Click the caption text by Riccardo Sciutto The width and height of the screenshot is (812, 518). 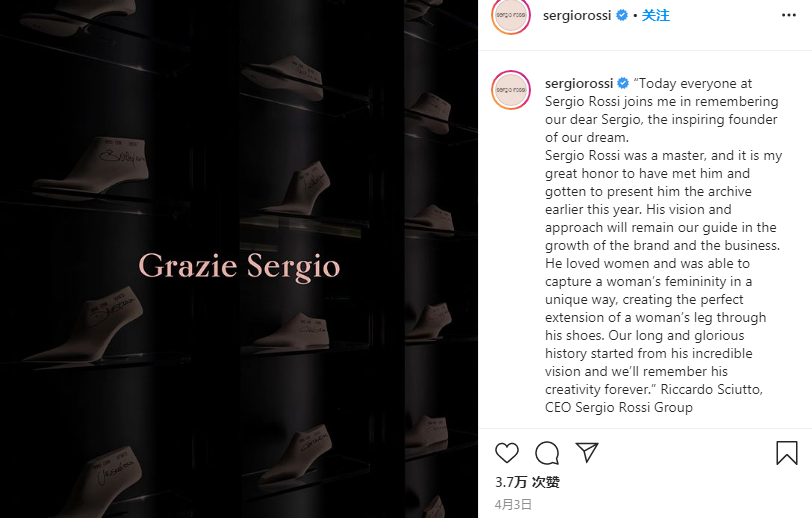tap(662, 245)
